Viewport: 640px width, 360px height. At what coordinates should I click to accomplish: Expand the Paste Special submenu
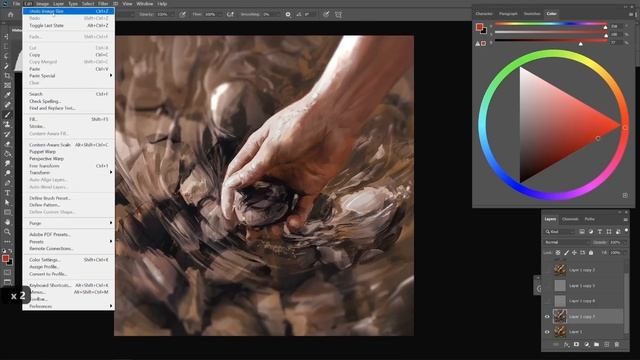69,76
